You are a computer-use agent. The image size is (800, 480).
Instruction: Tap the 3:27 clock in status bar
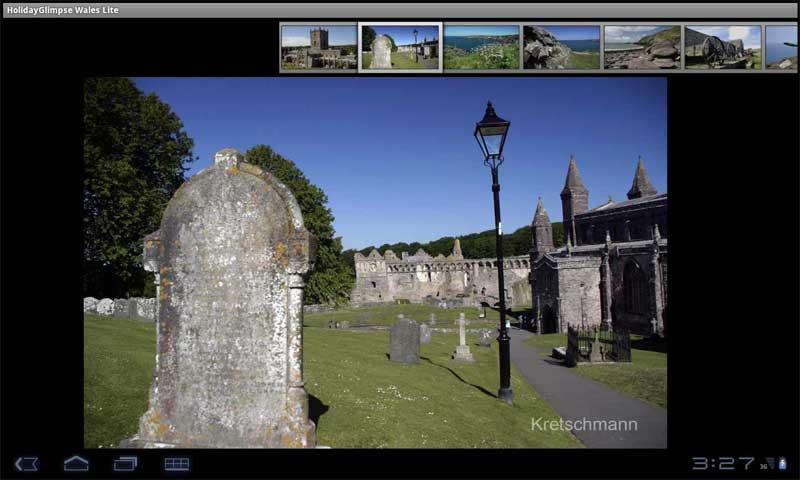pos(722,463)
